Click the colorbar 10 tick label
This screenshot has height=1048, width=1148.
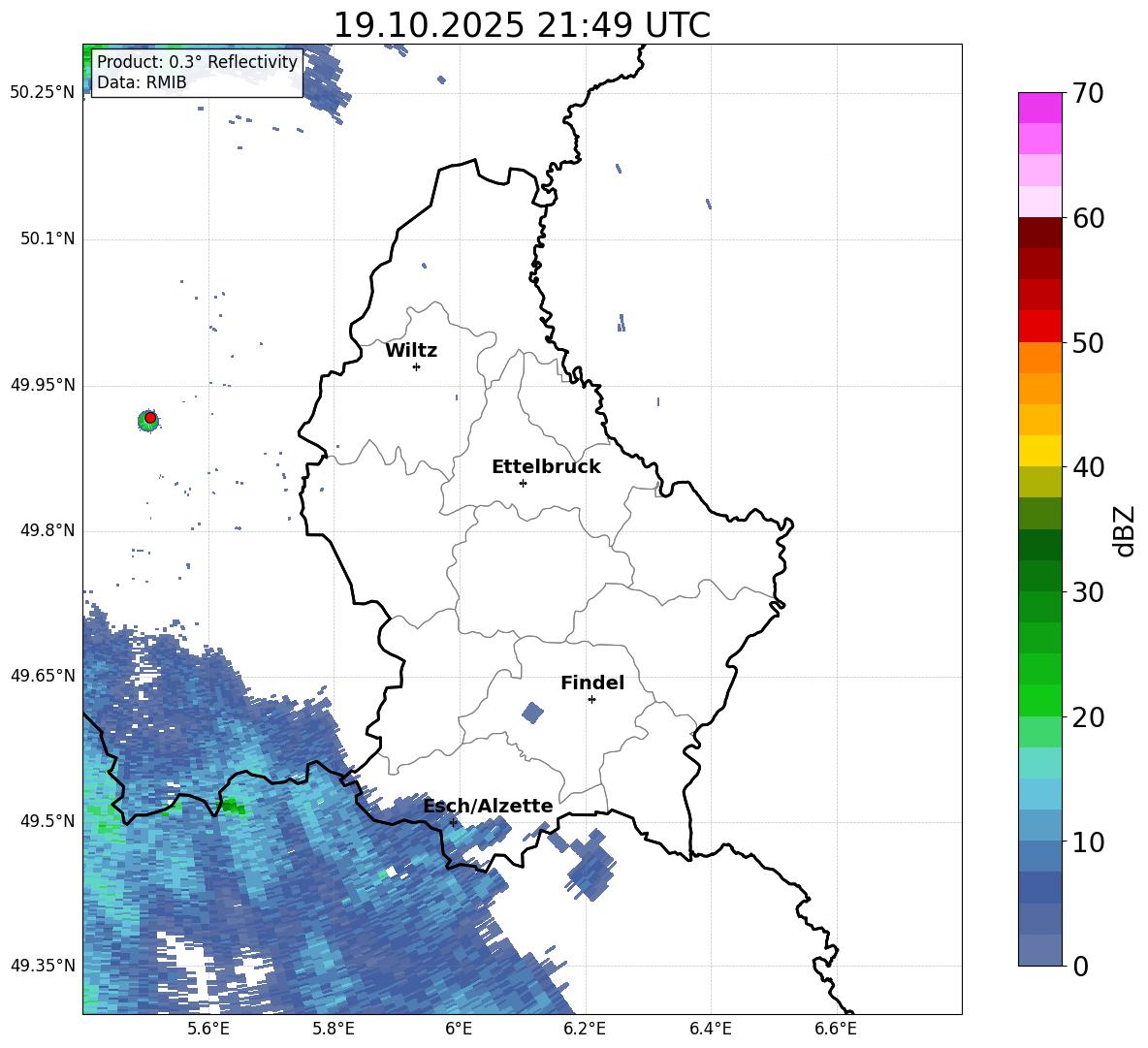click(x=1089, y=842)
